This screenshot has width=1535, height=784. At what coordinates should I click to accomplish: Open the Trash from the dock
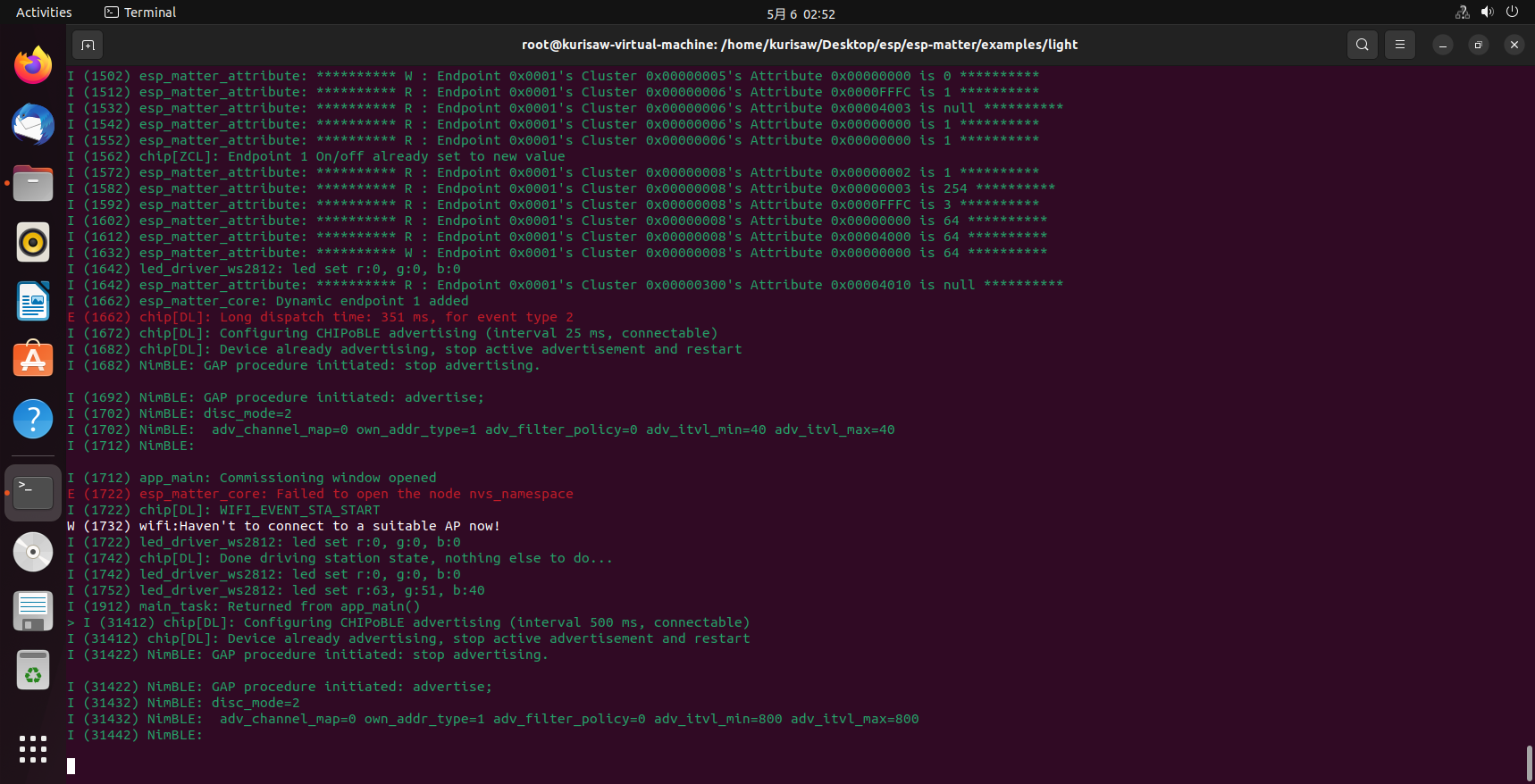pyautogui.click(x=33, y=670)
